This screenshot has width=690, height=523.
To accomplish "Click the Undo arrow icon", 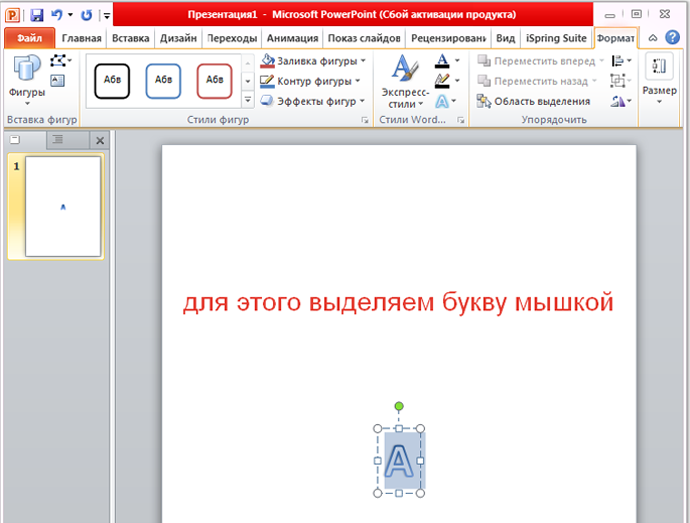I will click(57, 15).
